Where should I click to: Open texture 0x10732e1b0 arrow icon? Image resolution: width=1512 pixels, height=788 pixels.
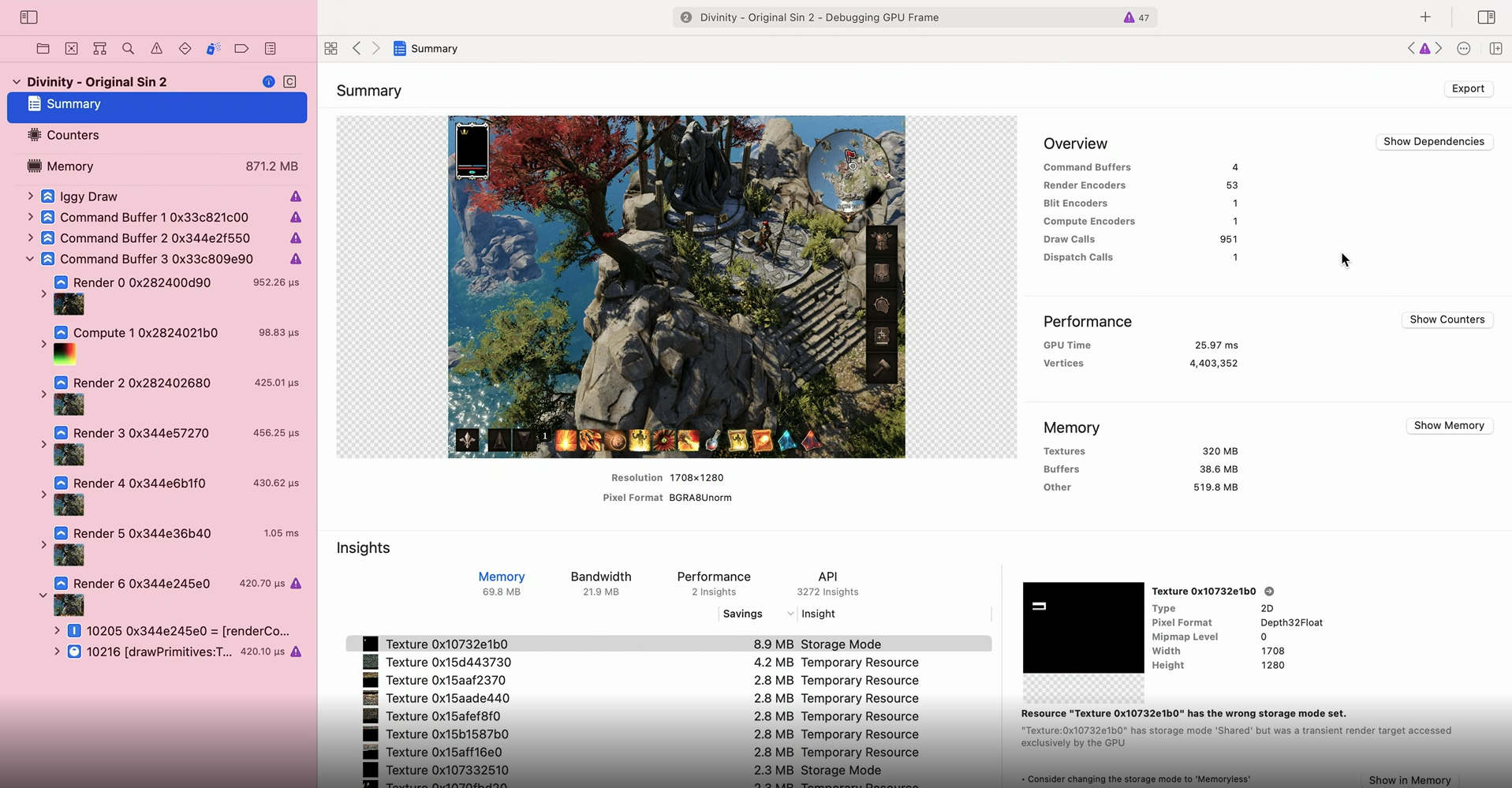[1269, 592]
